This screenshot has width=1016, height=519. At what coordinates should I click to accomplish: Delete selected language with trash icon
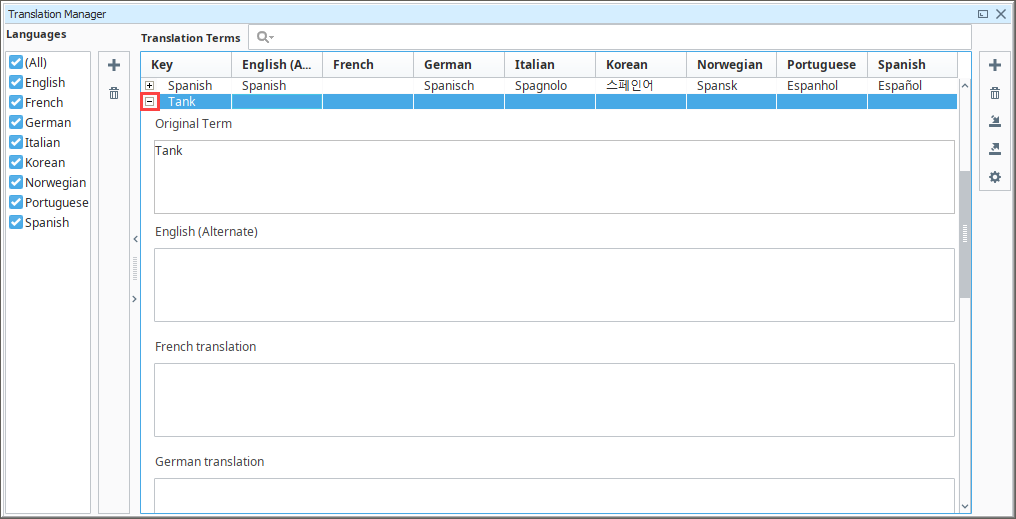point(114,93)
